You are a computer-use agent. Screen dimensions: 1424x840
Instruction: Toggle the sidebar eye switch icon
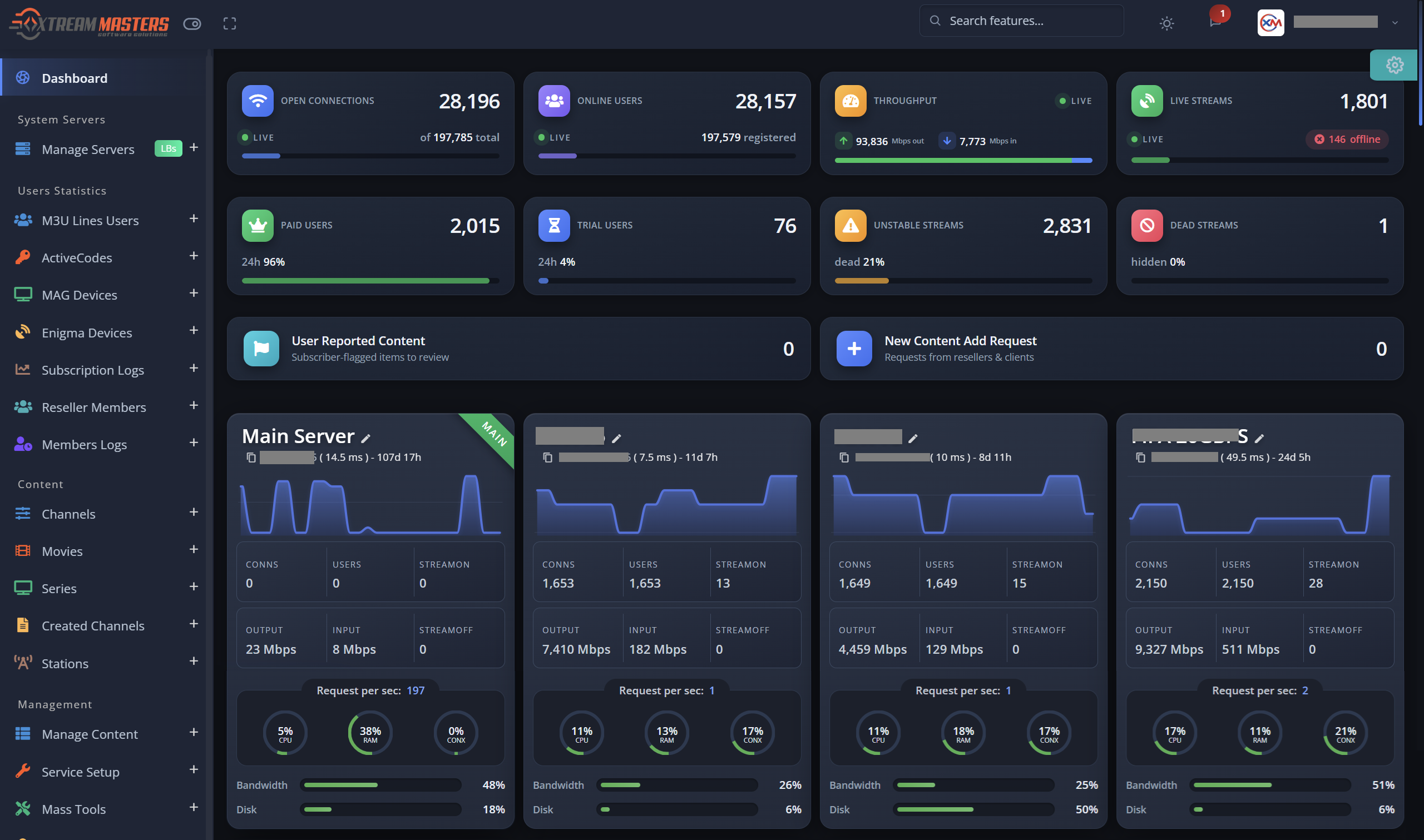tap(192, 24)
